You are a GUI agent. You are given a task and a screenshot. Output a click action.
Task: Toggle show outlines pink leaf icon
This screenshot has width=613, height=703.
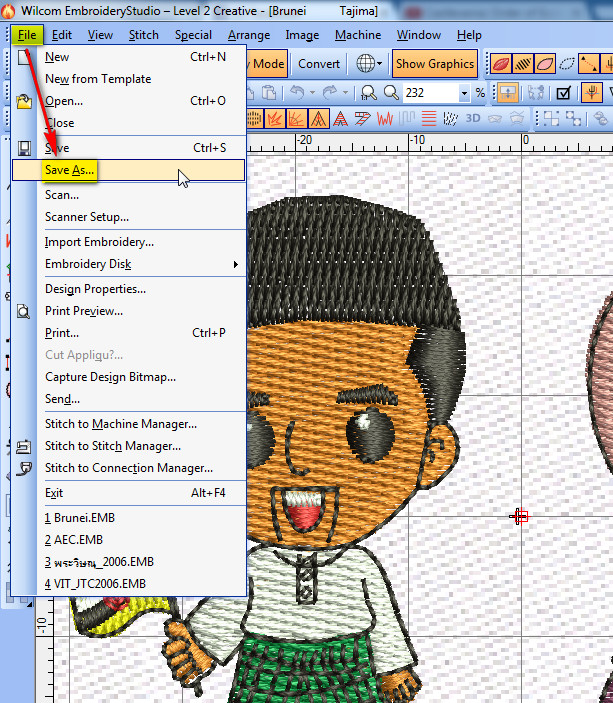coord(545,64)
